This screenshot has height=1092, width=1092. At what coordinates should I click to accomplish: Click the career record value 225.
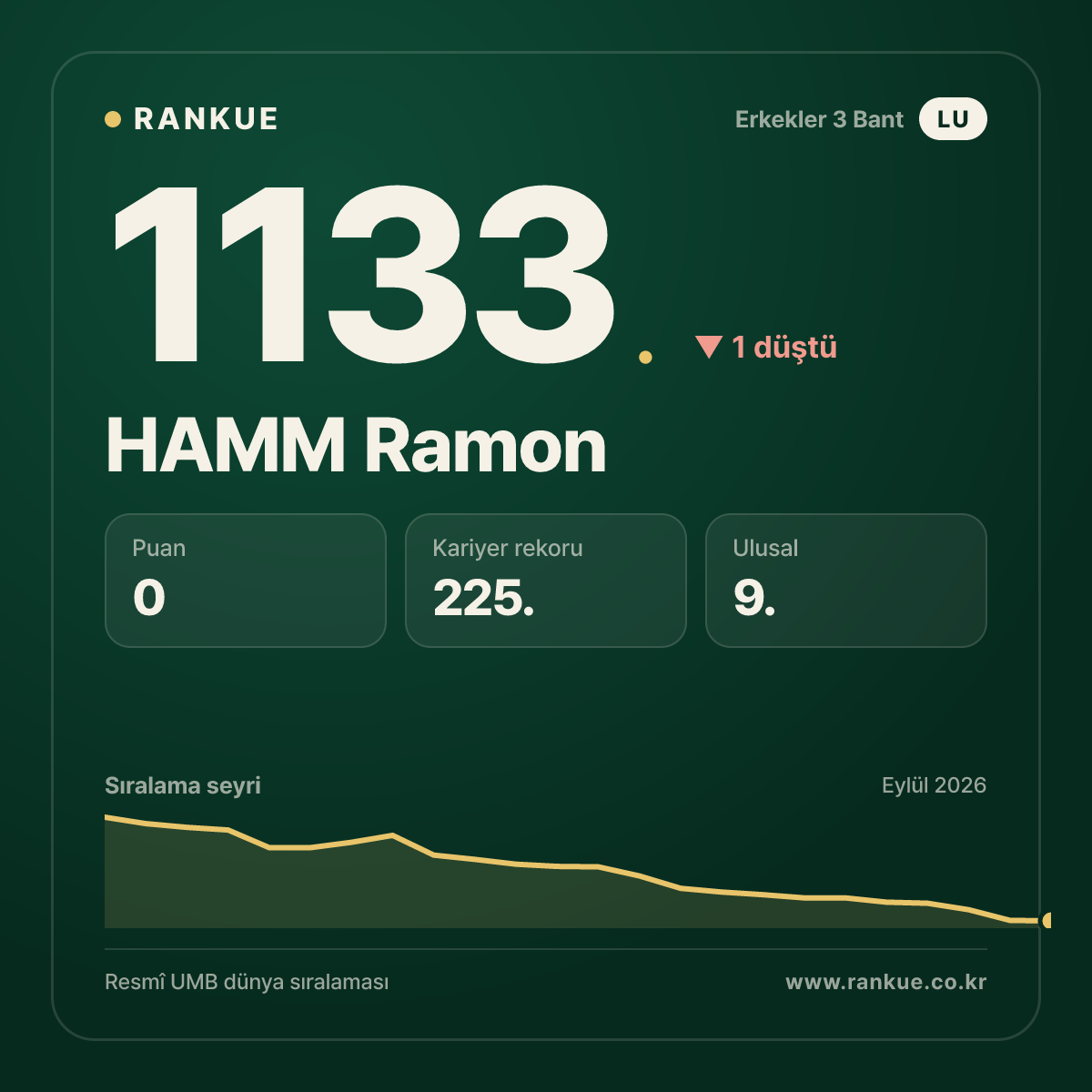[483, 598]
